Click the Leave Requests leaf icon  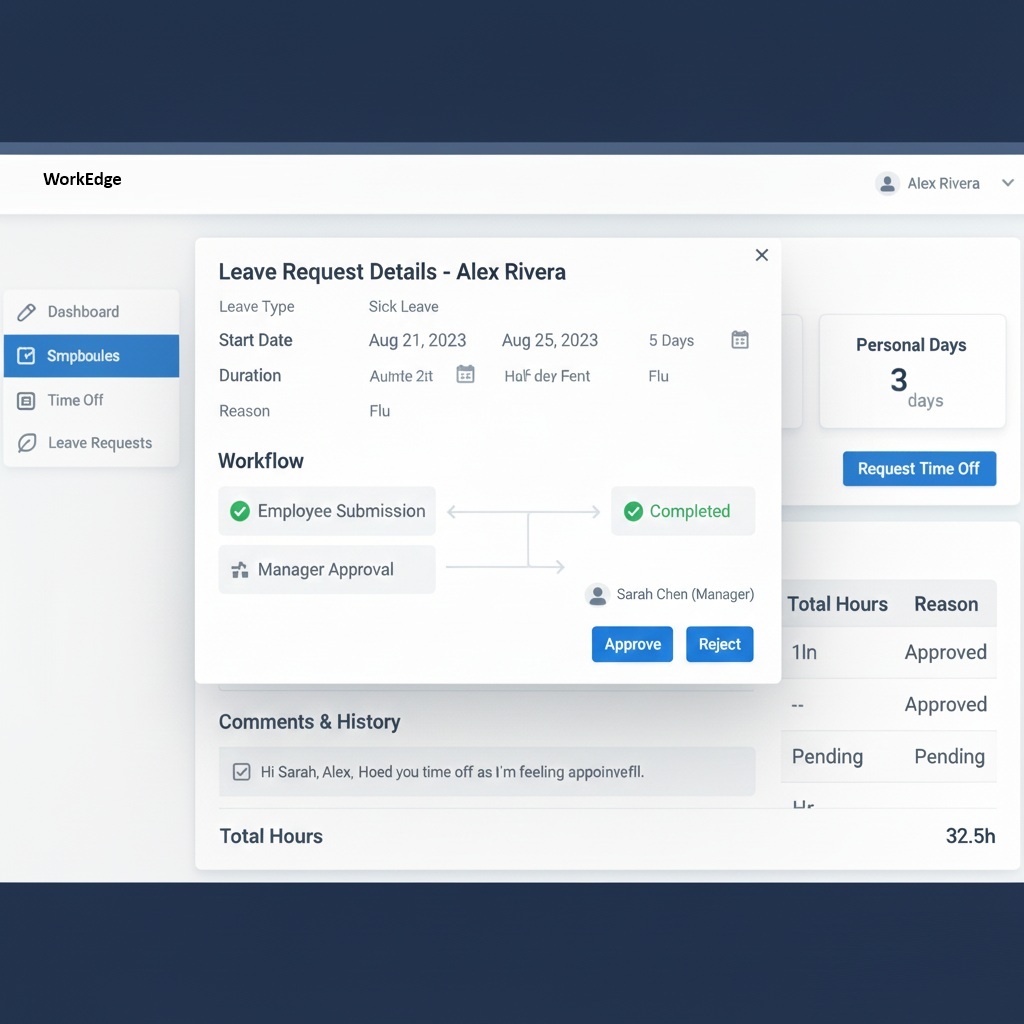27,443
